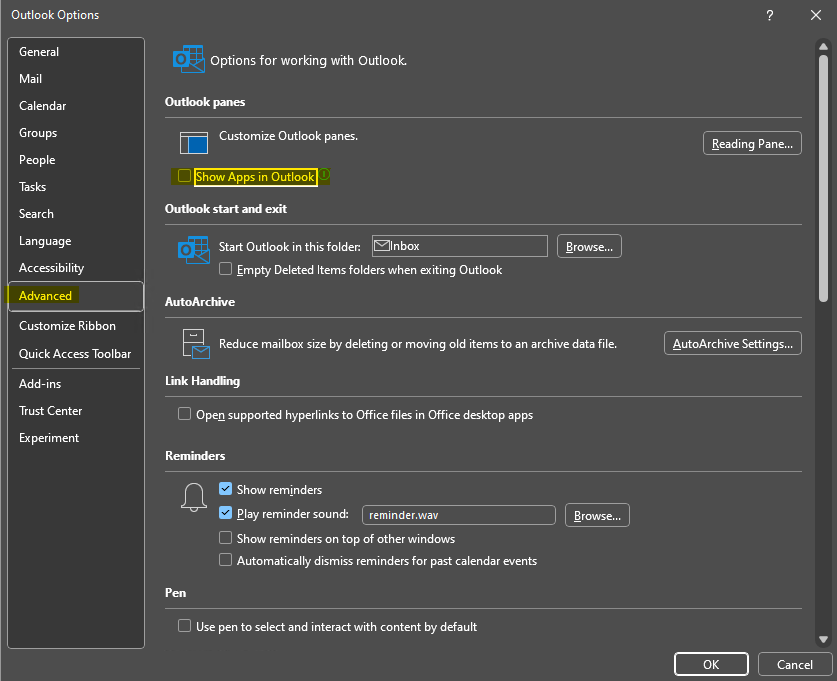Click the Outlook logo icon beside Options header
The image size is (837, 681).
pyautogui.click(x=188, y=59)
